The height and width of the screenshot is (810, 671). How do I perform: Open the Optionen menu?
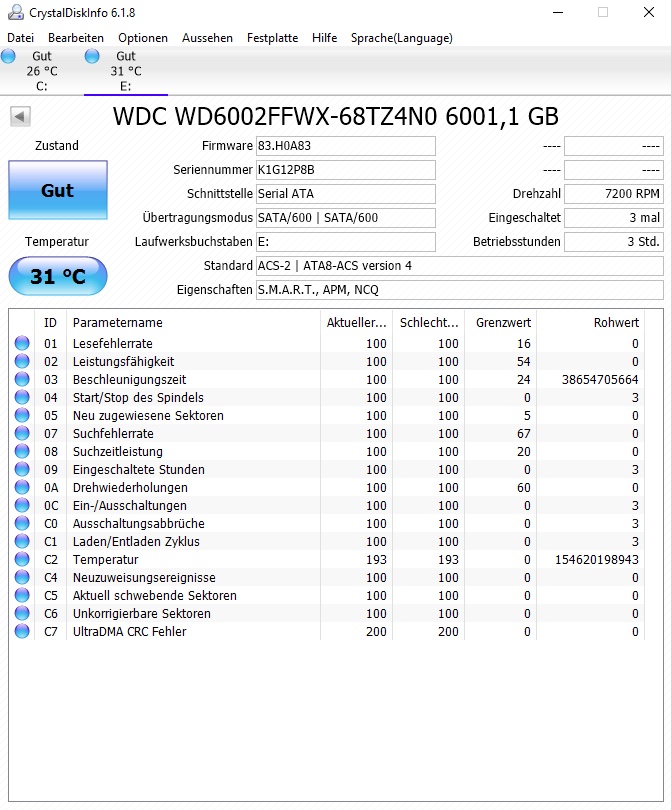click(x=143, y=38)
